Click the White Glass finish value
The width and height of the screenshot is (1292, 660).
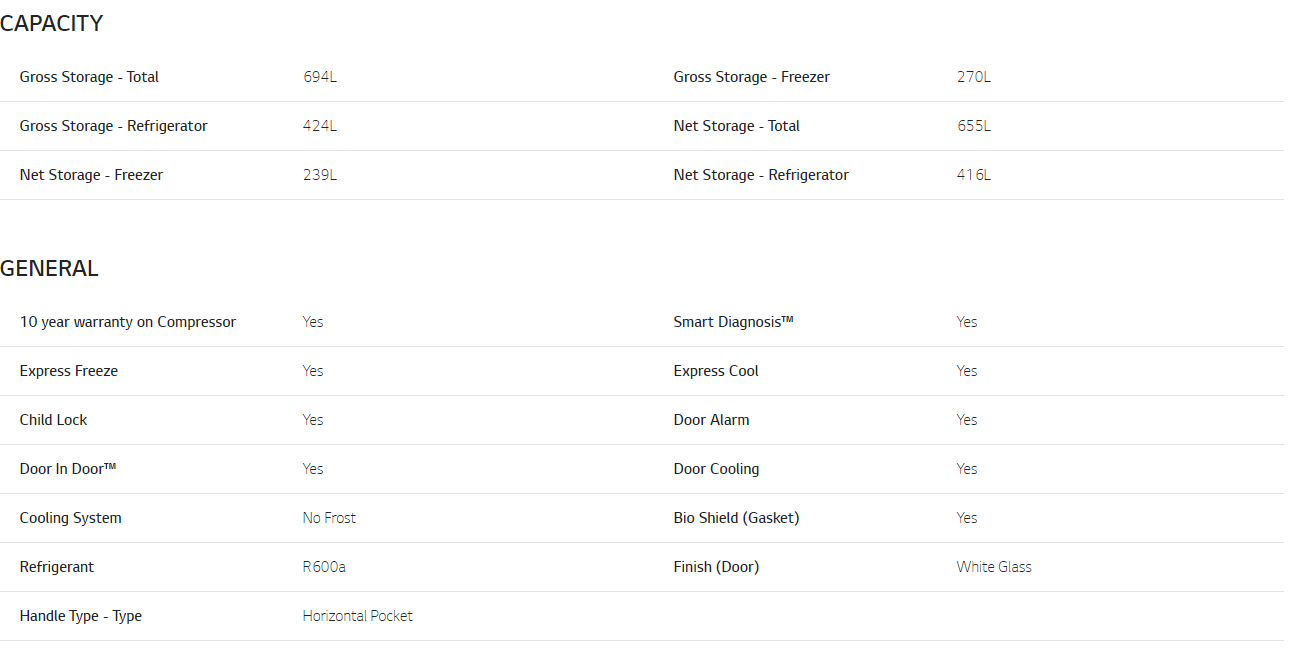993,567
